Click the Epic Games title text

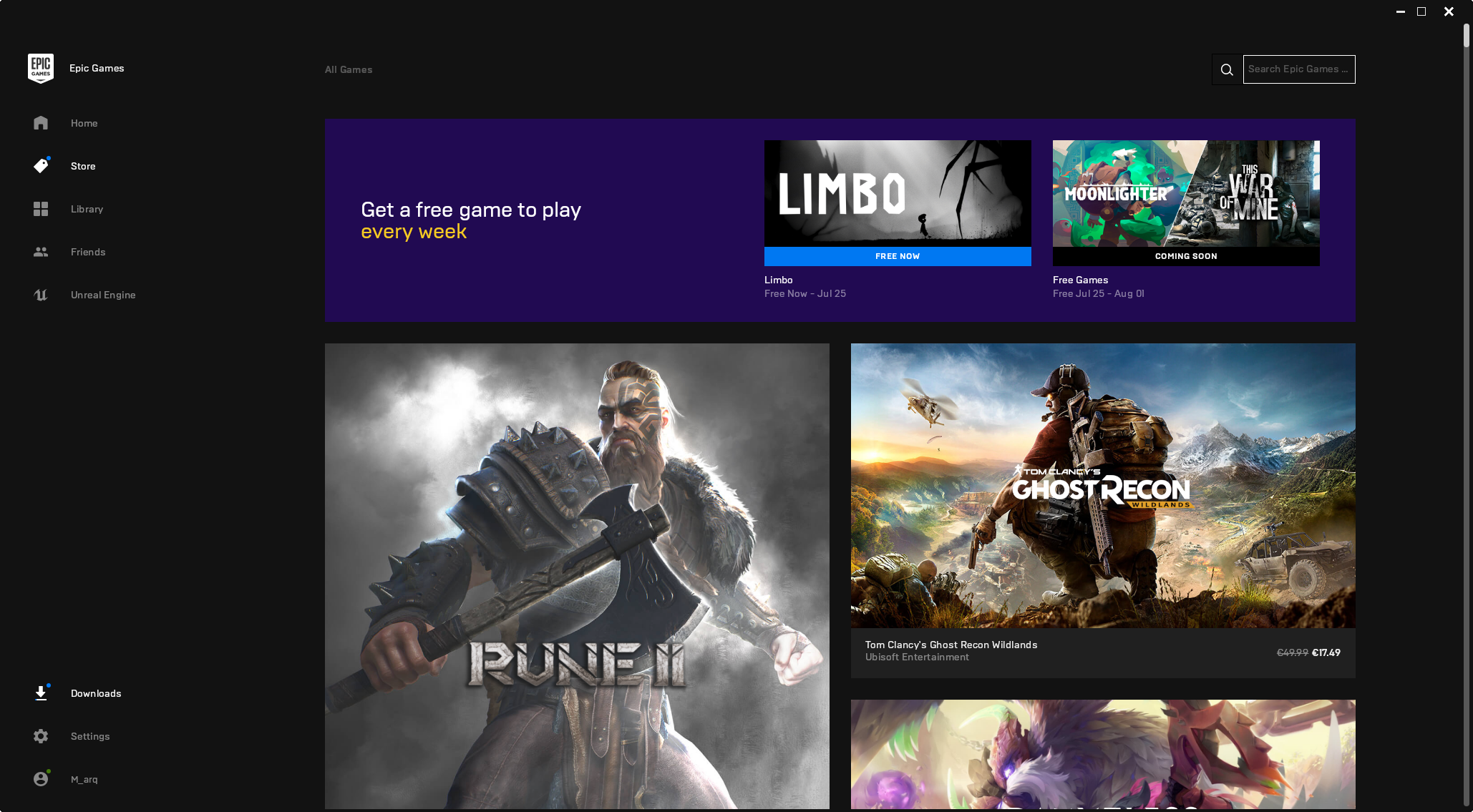point(97,68)
